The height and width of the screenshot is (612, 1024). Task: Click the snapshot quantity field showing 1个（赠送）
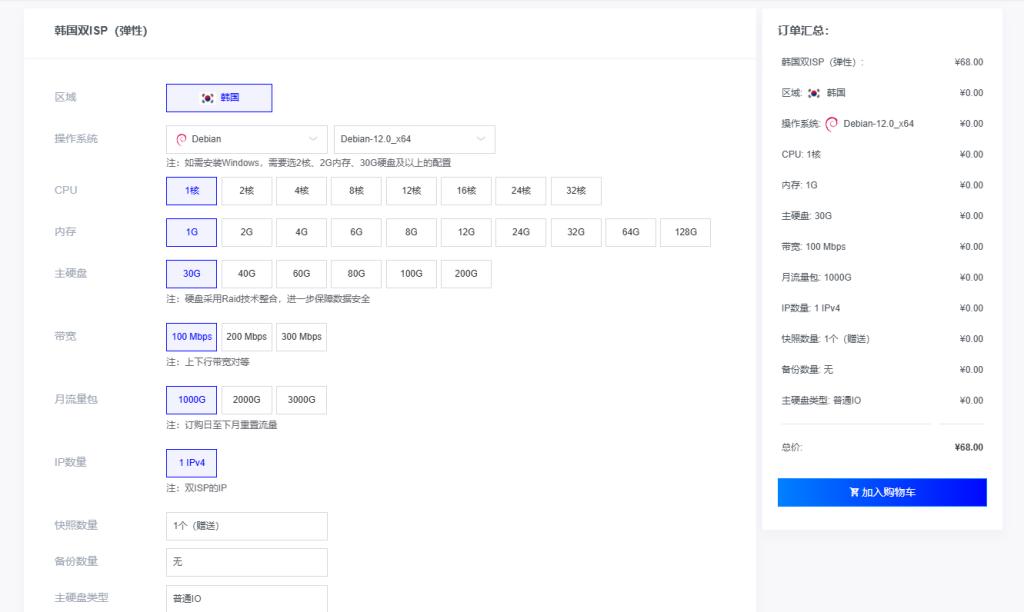[x=246, y=525]
